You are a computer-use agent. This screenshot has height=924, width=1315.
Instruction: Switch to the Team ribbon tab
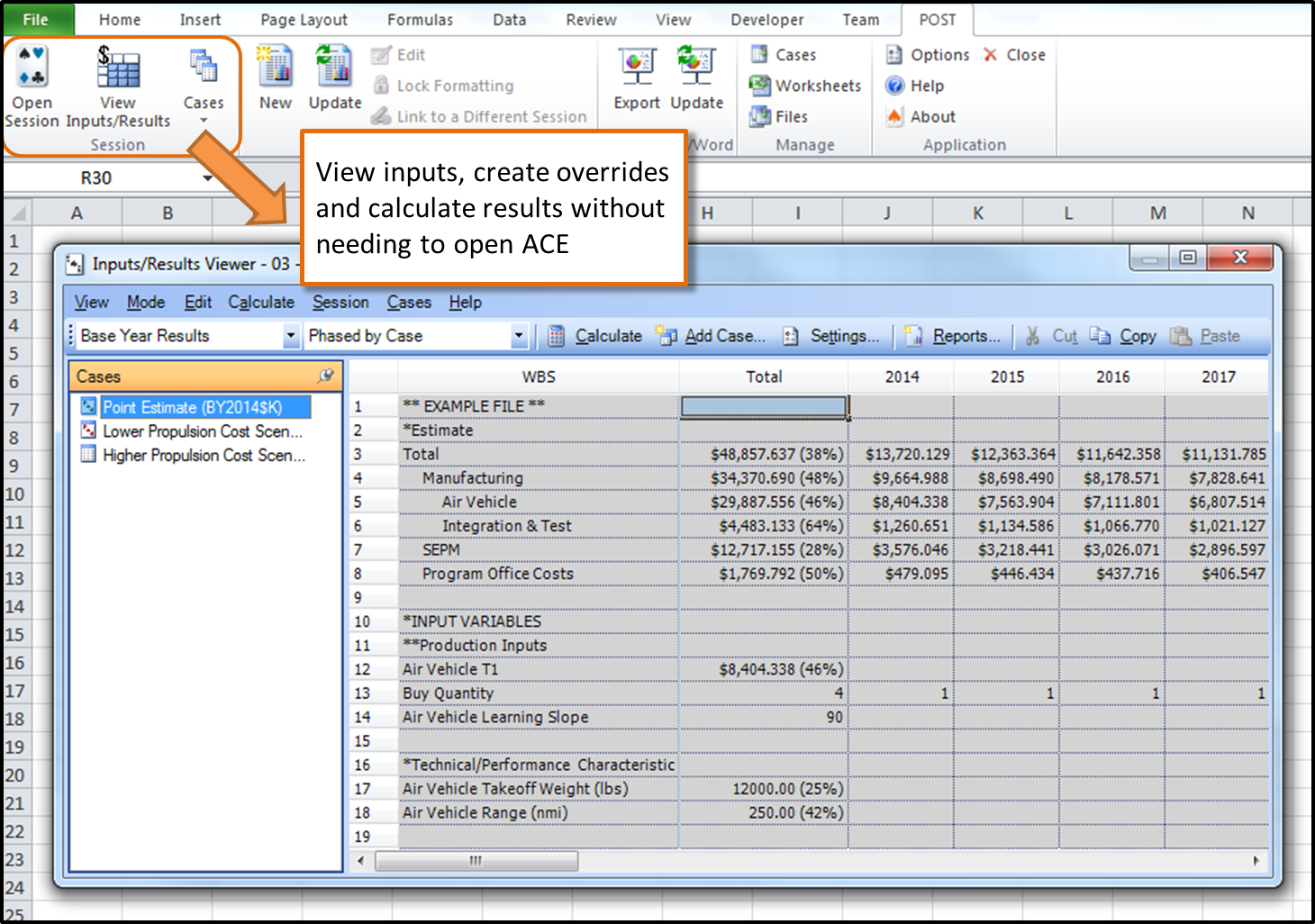coord(861,20)
